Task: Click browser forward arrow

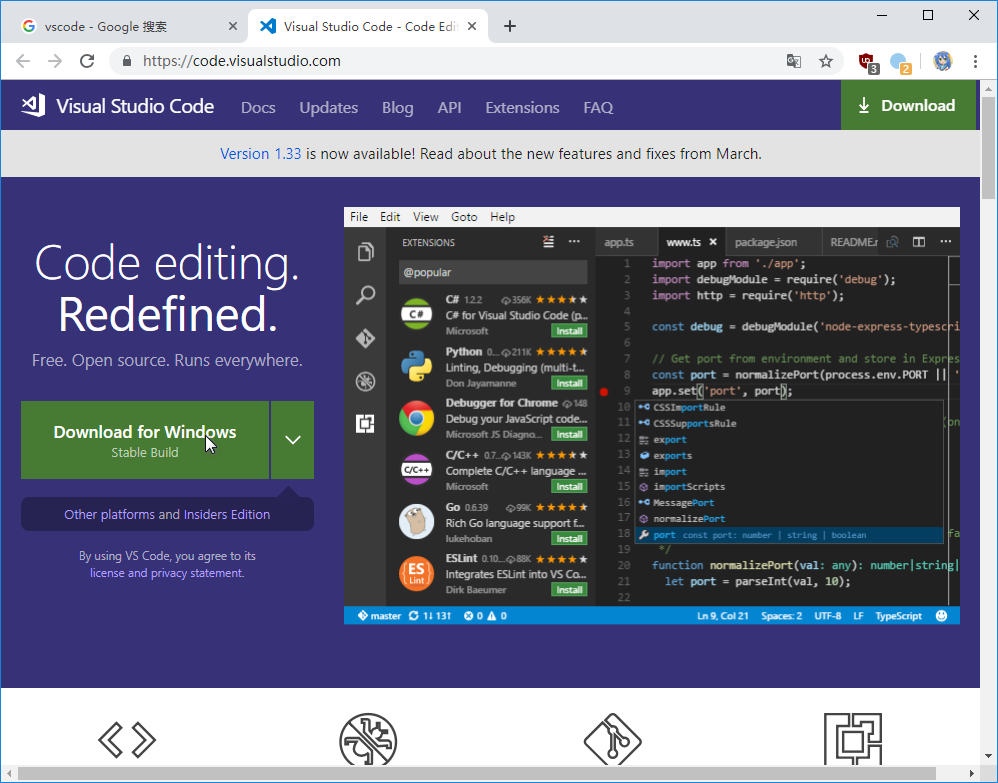Action: pos(55,61)
